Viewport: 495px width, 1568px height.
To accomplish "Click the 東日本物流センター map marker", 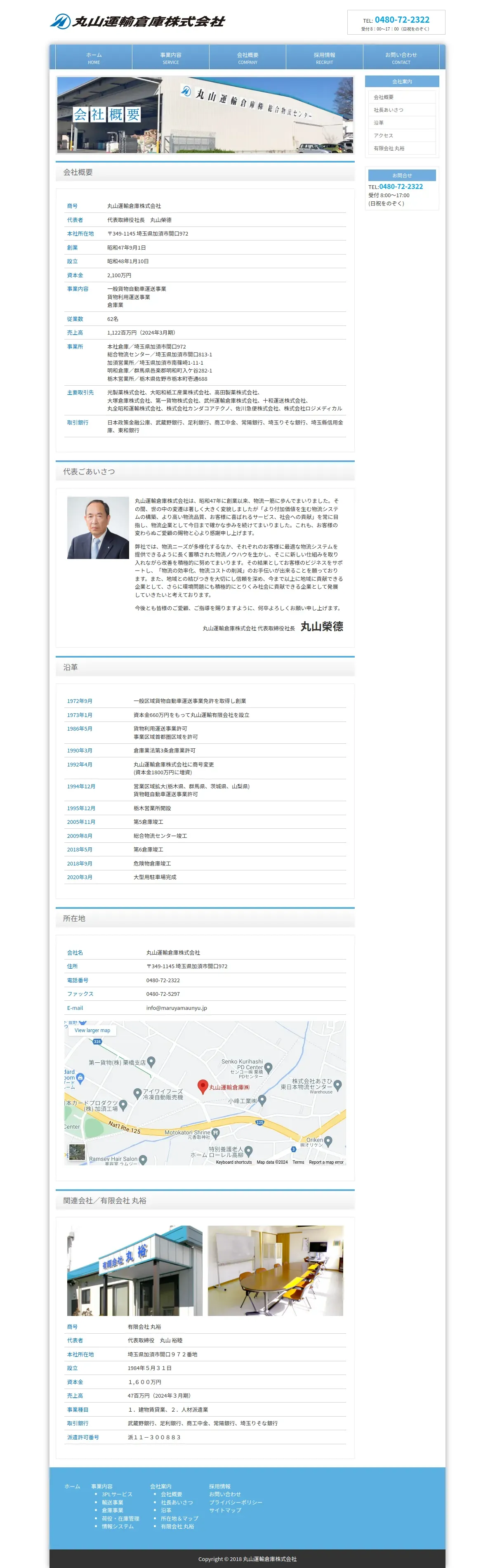I will (x=338, y=1085).
